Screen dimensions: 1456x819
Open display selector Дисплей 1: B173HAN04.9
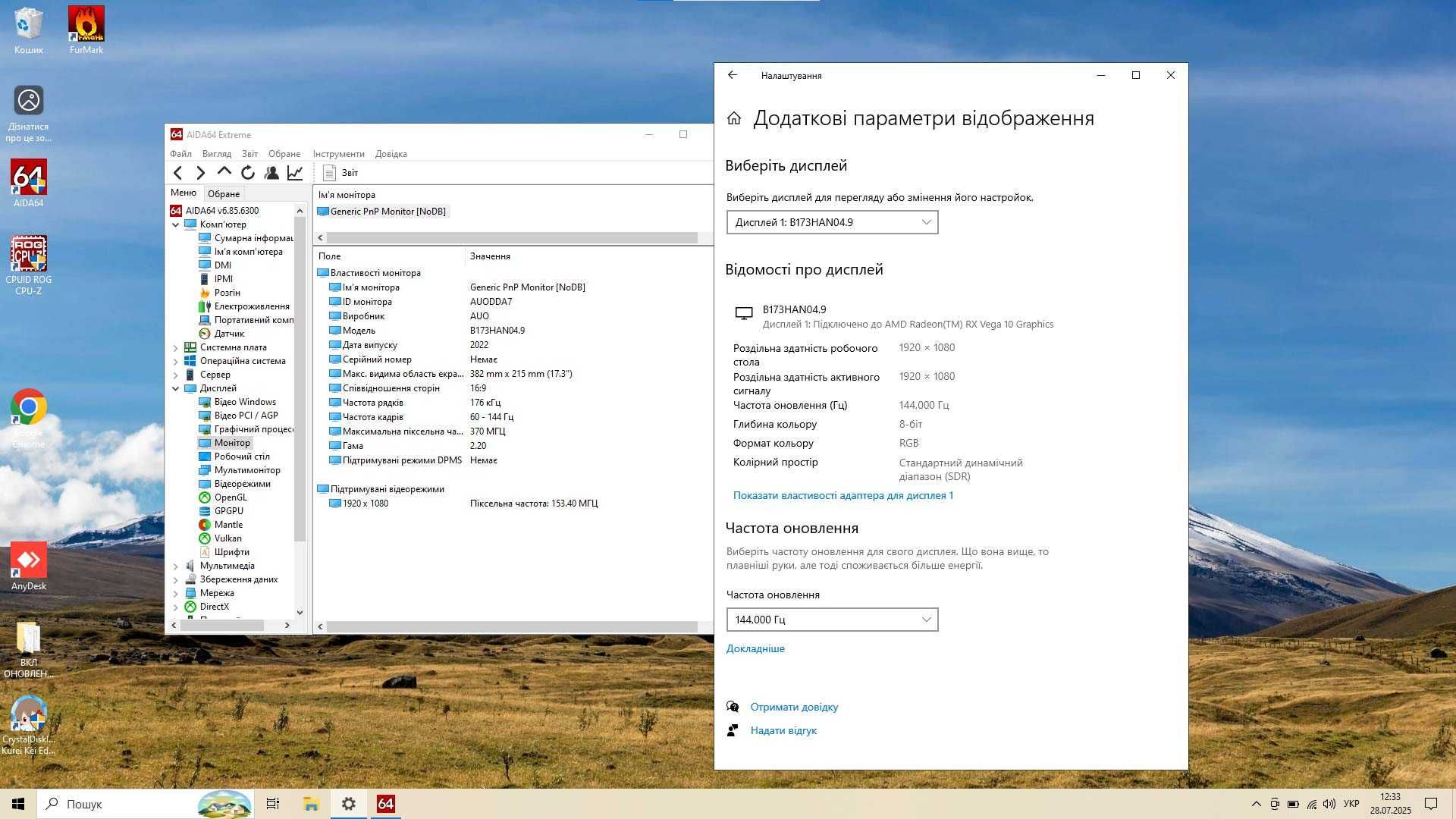[832, 222]
